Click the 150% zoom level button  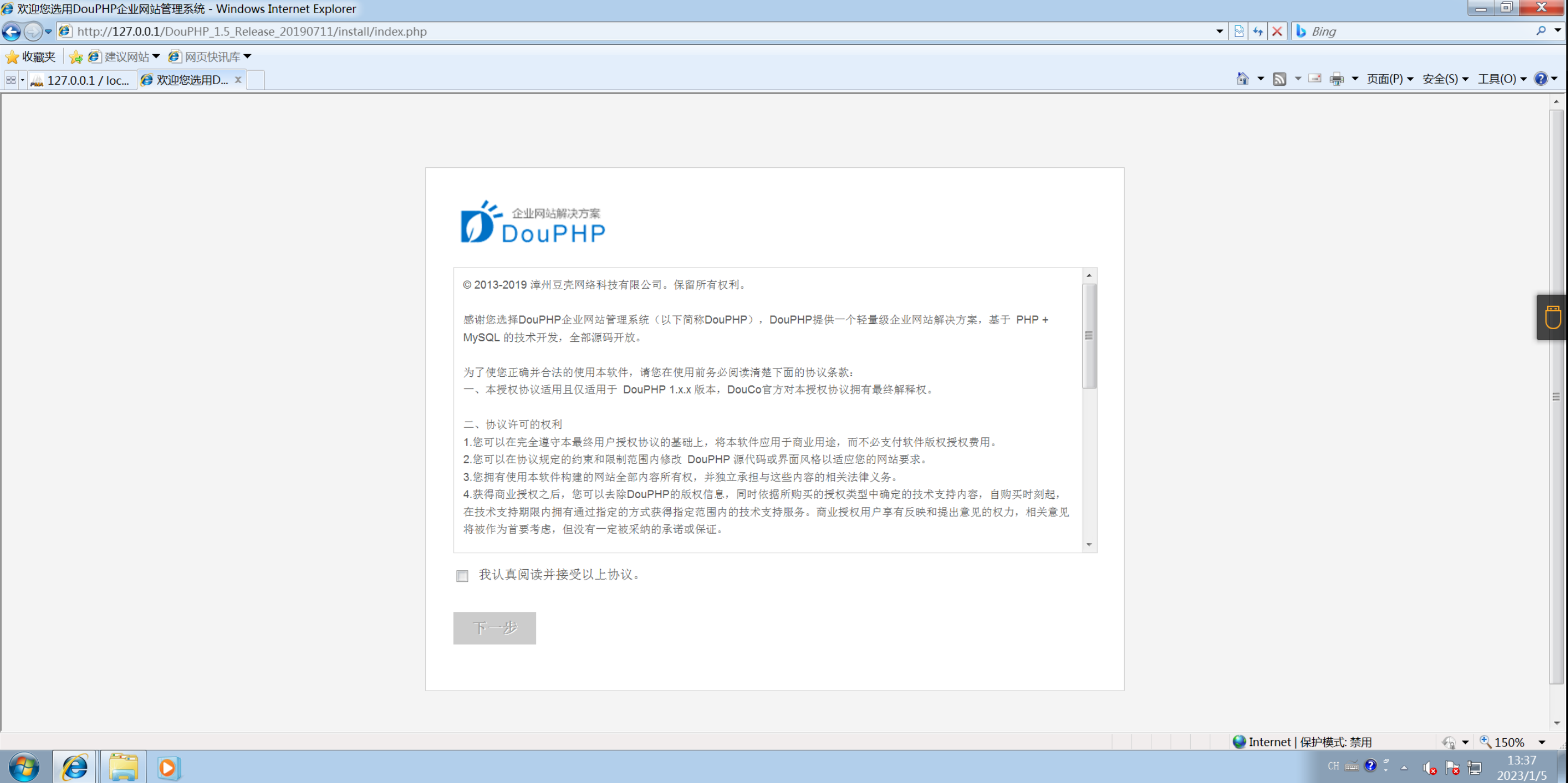(1502, 741)
